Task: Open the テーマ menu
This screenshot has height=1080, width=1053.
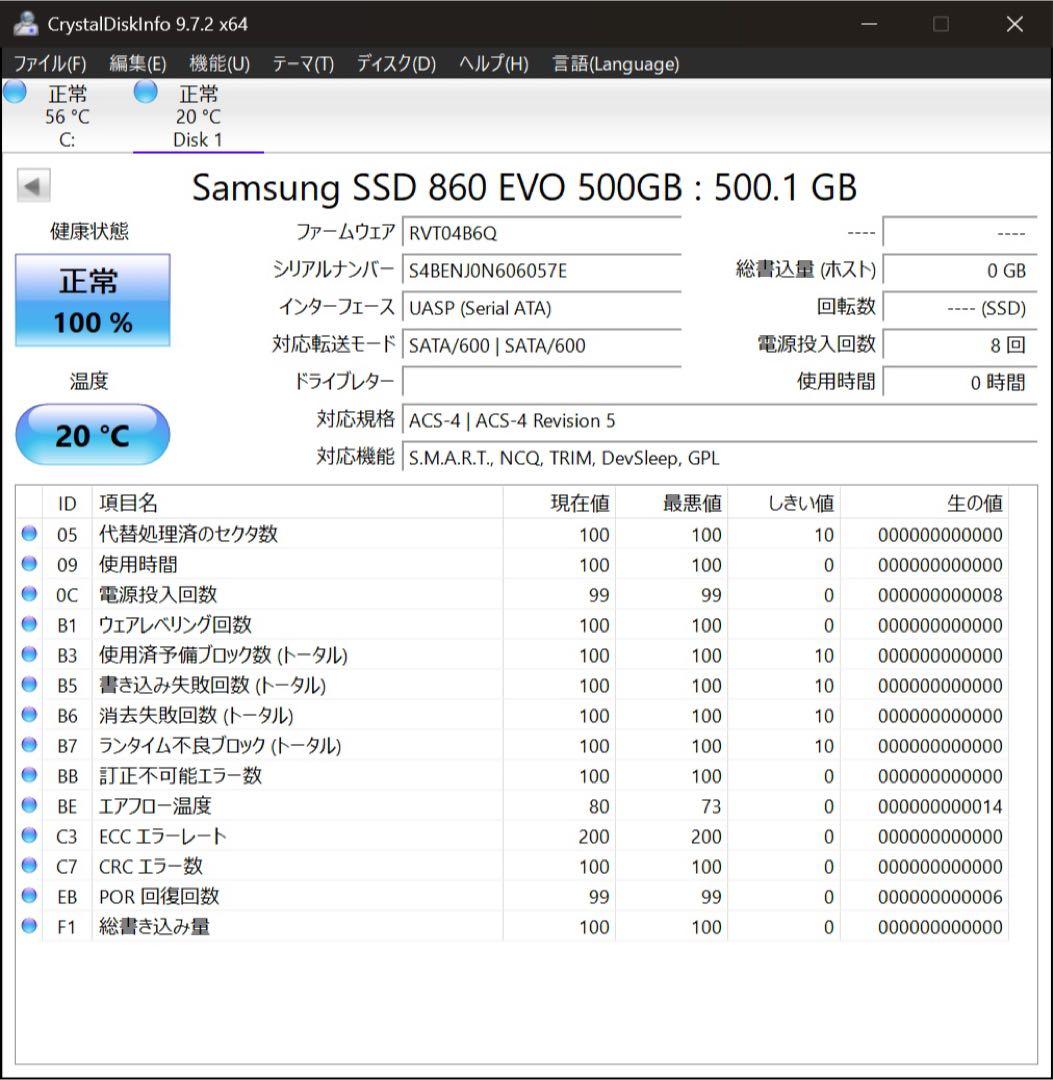Action: coord(306,63)
